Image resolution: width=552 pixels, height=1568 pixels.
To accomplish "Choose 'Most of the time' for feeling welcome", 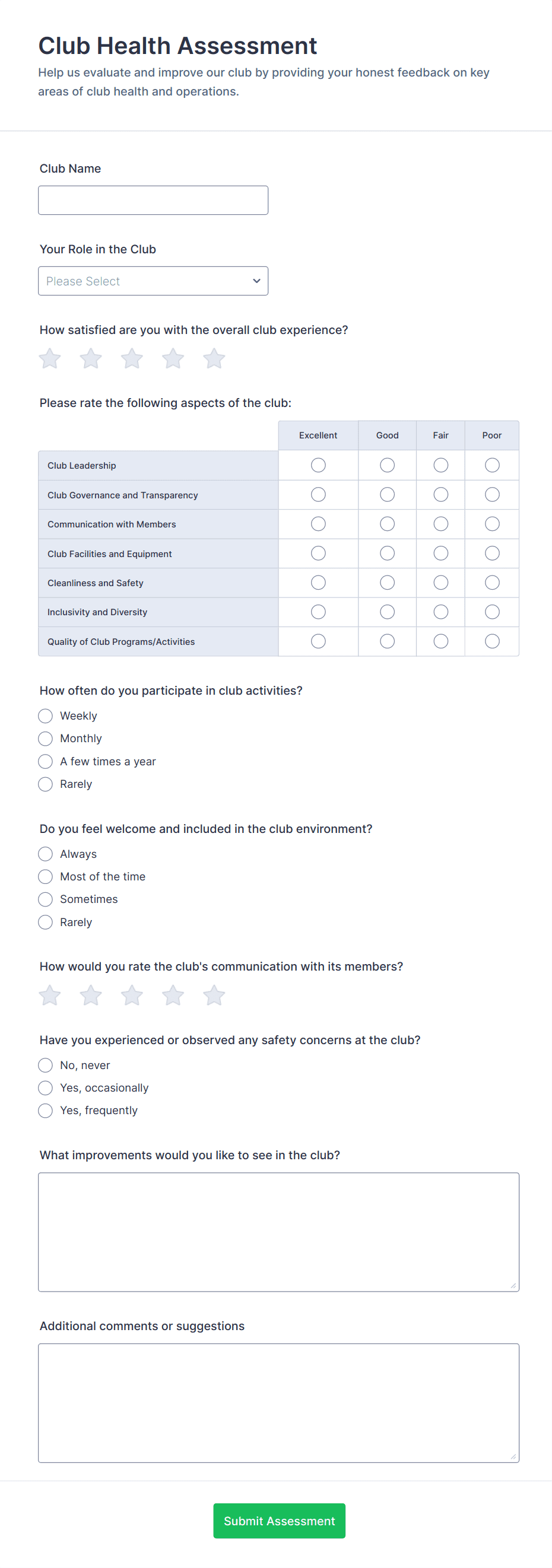I will click(x=46, y=876).
